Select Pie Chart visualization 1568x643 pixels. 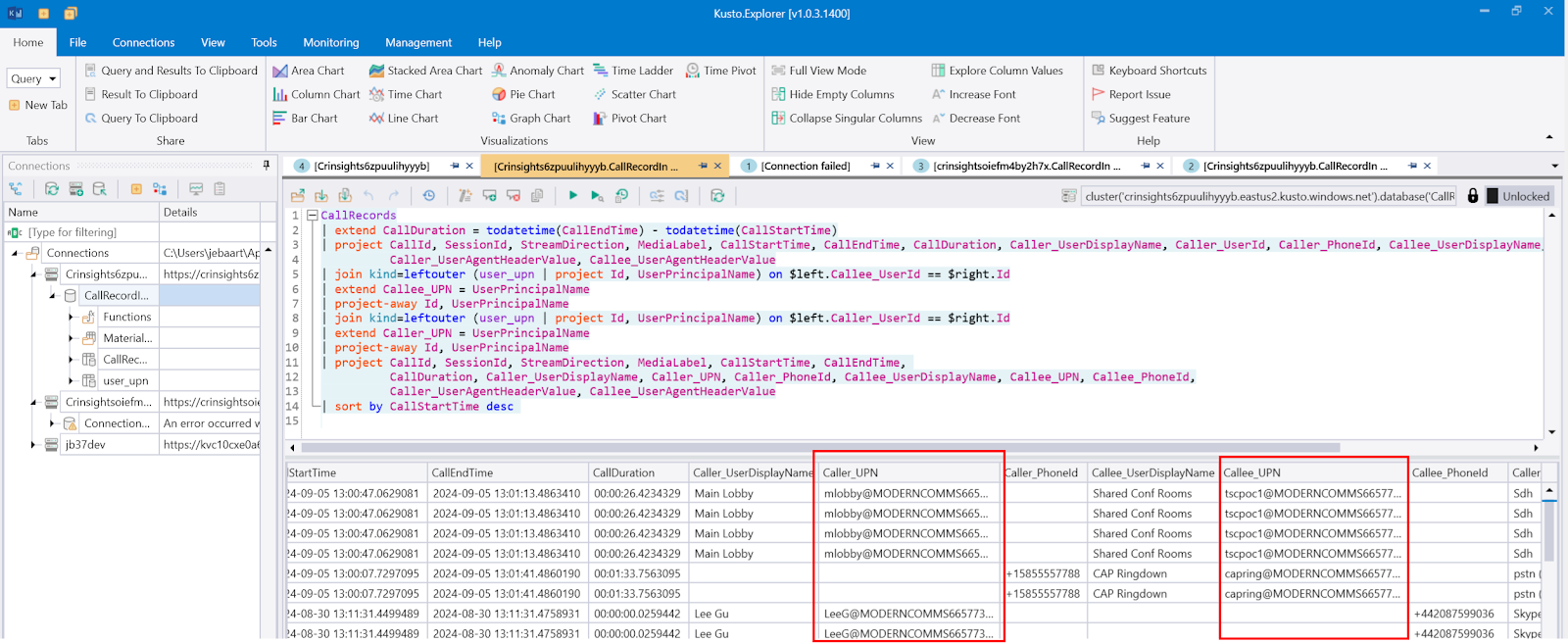[x=523, y=94]
